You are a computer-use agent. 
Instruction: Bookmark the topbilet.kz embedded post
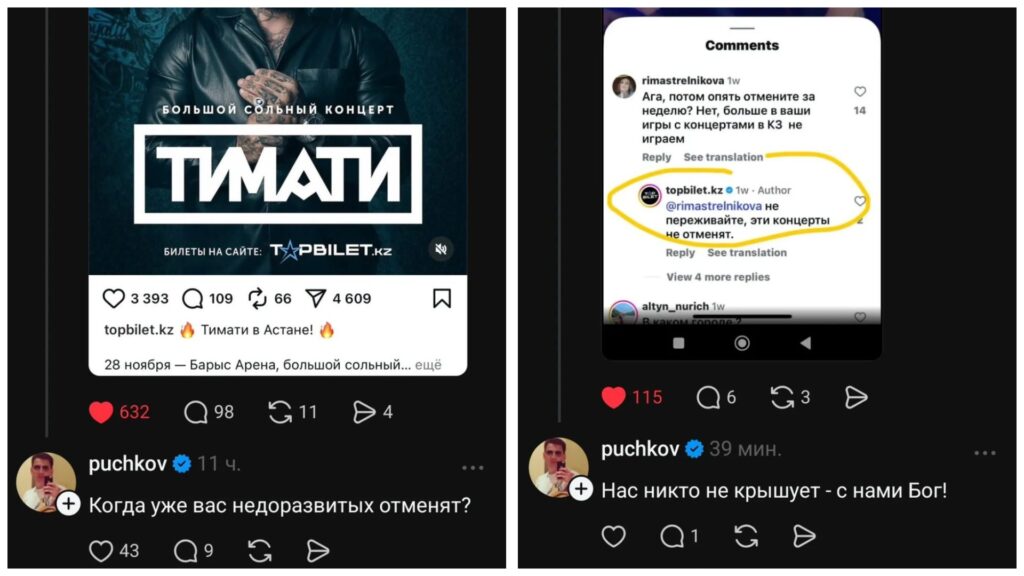coord(442,298)
